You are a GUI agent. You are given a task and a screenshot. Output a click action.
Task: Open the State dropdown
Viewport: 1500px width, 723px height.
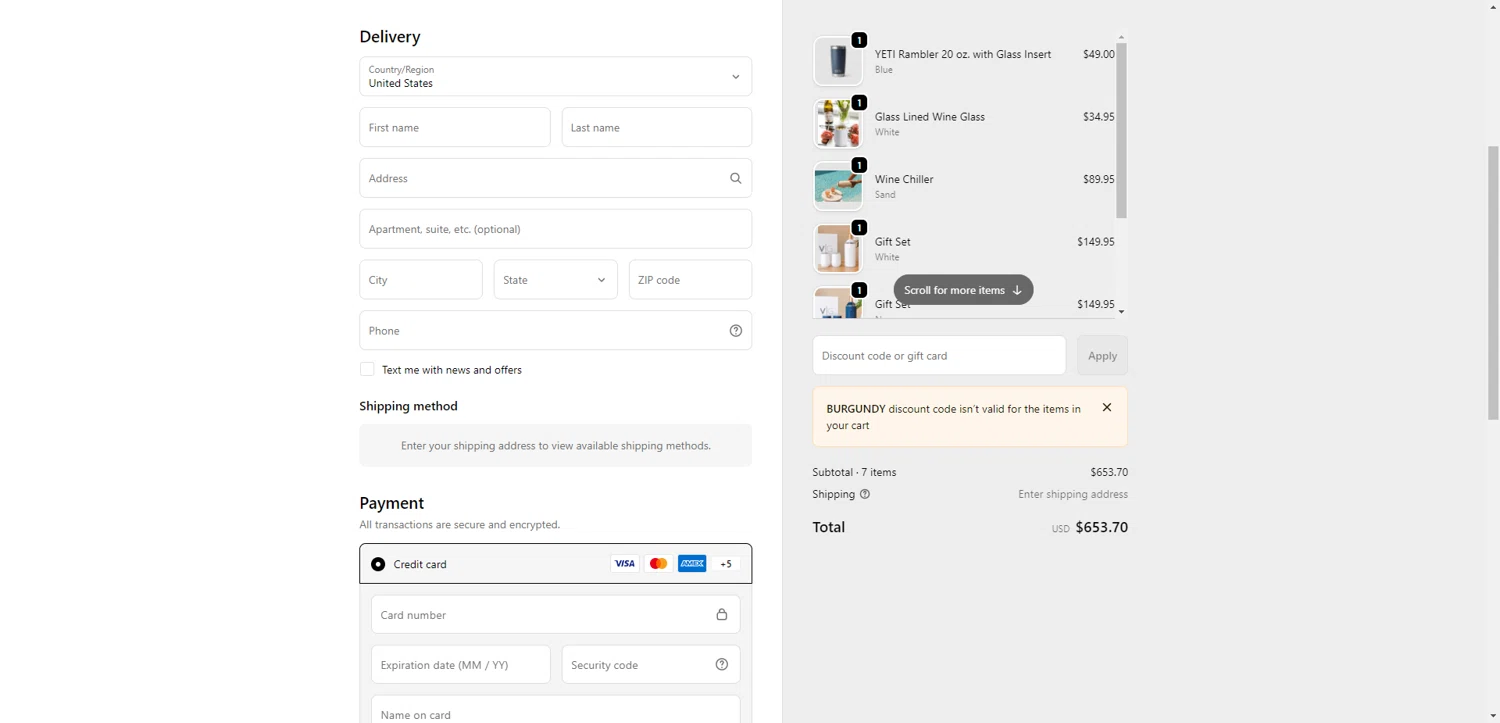pyautogui.click(x=555, y=280)
